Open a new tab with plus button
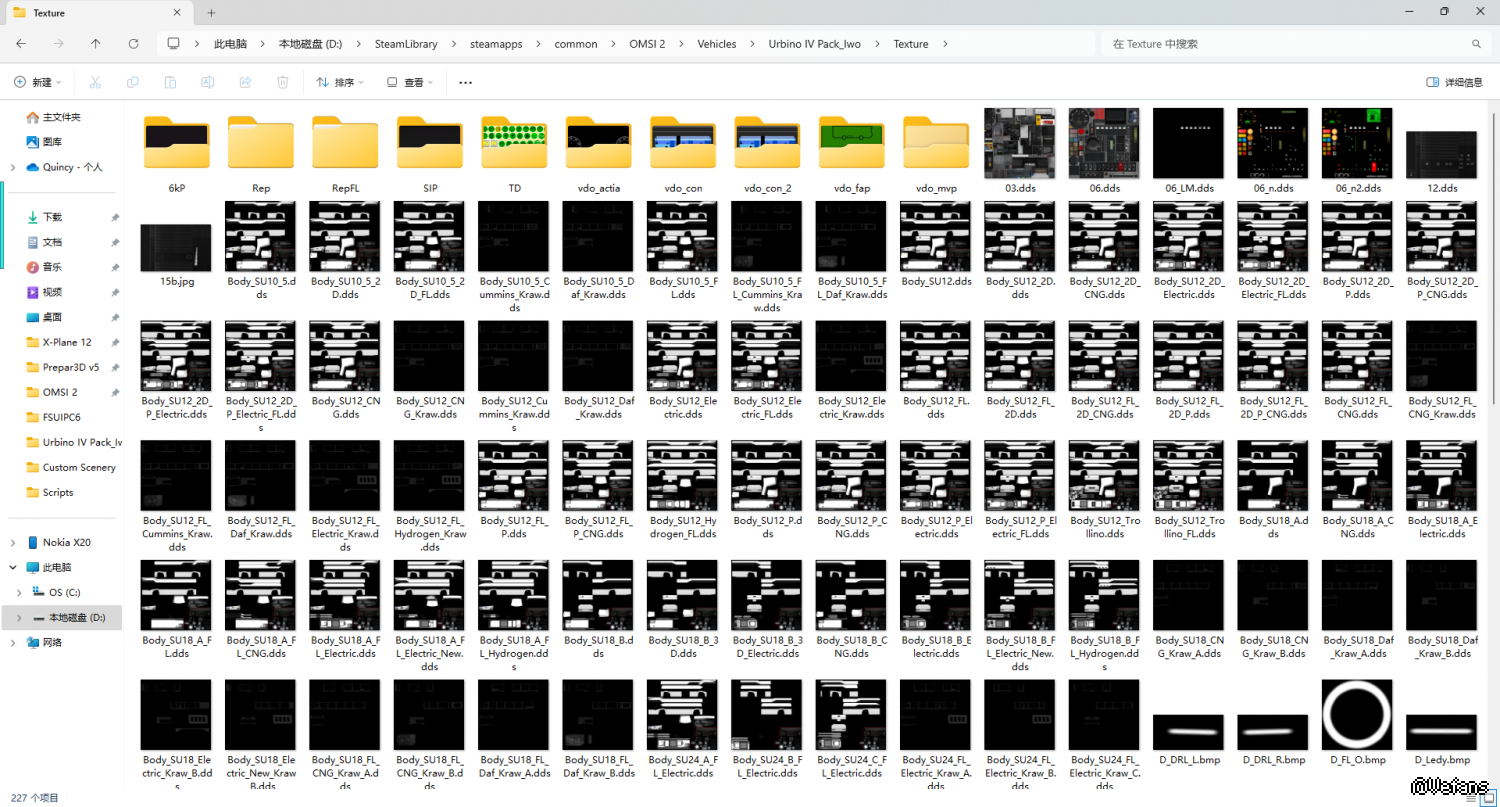 tap(211, 13)
